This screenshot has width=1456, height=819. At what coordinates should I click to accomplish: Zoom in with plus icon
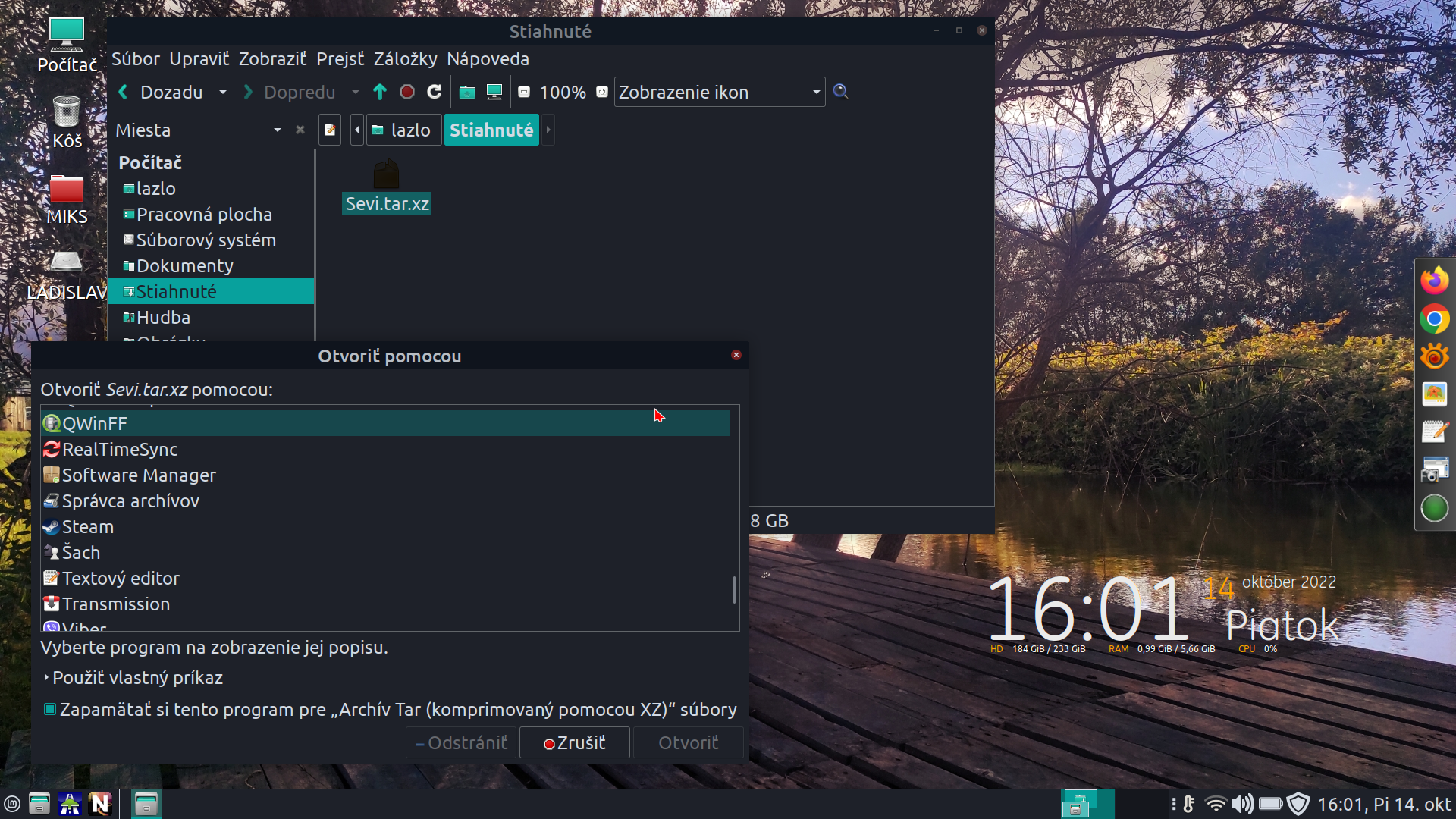(x=602, y=92)
